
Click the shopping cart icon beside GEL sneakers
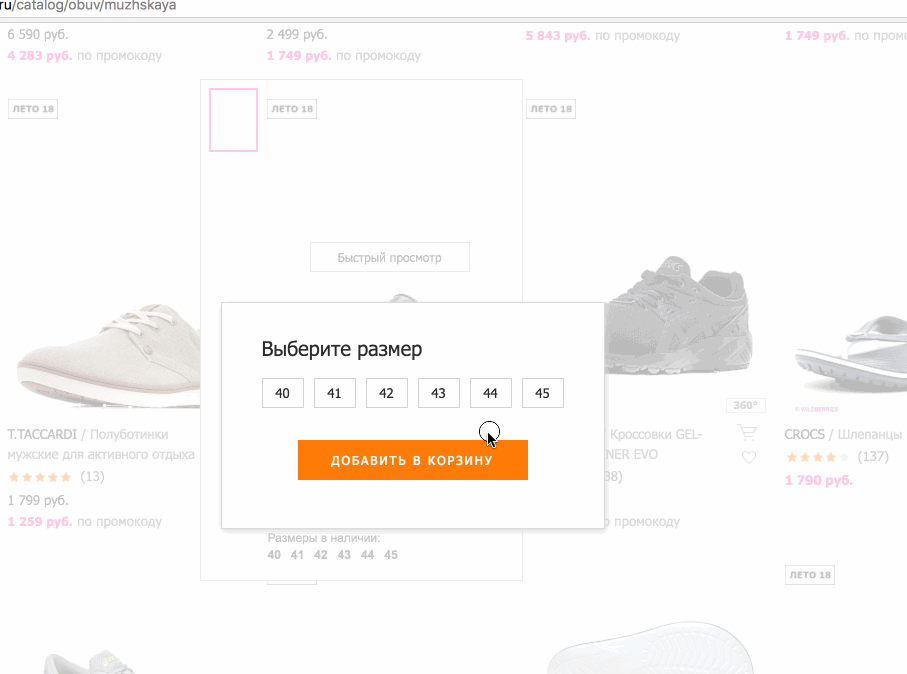[x=747, y=433]
